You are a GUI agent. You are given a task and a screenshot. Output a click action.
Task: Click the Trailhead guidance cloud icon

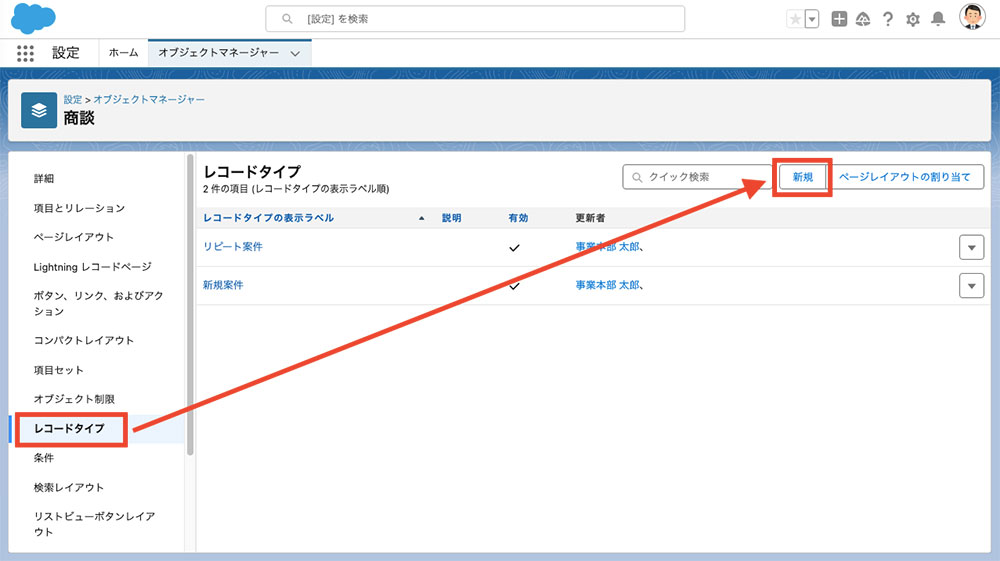(863, 19)
